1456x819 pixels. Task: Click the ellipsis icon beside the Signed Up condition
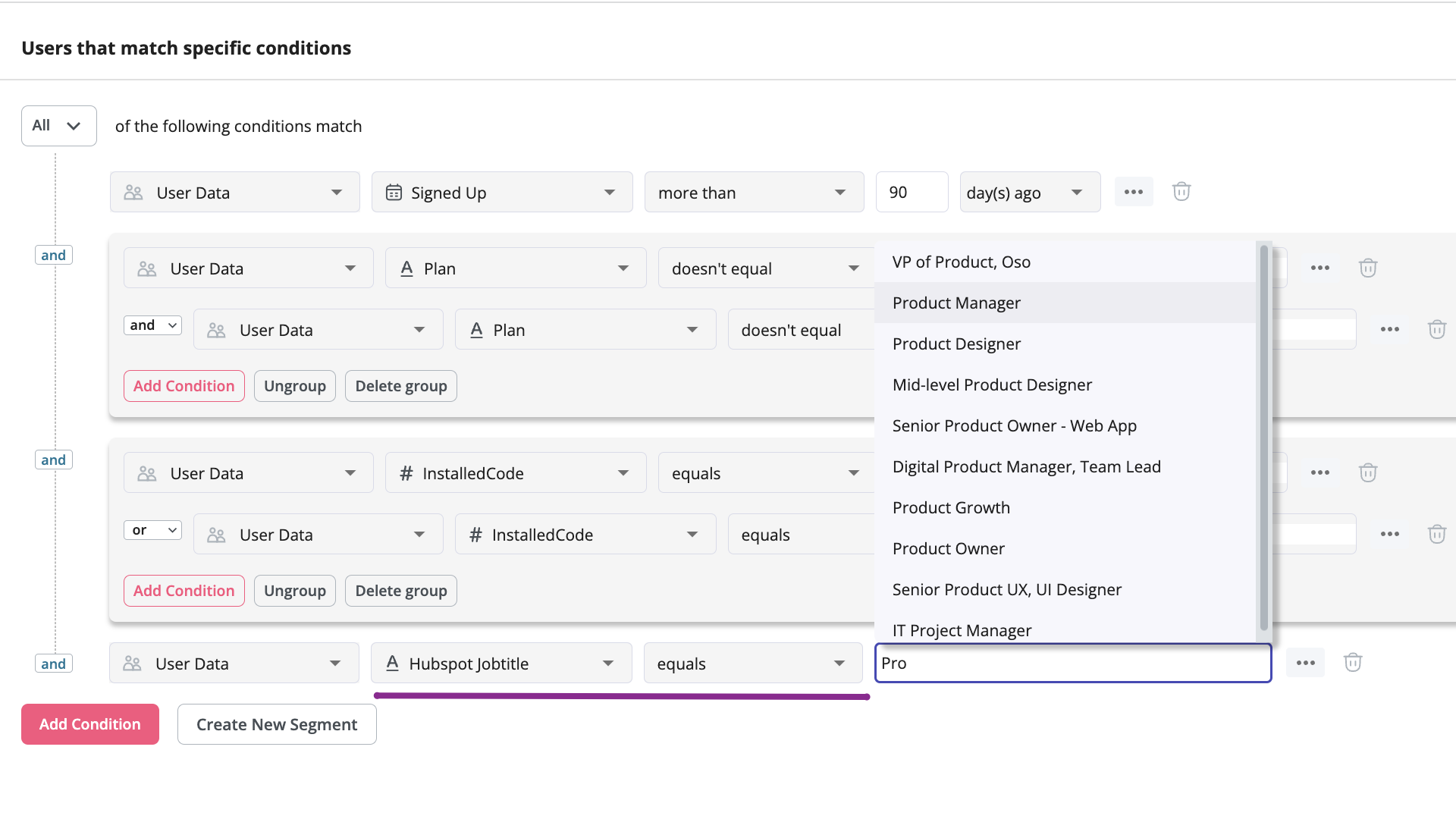tap(1134, 191)
